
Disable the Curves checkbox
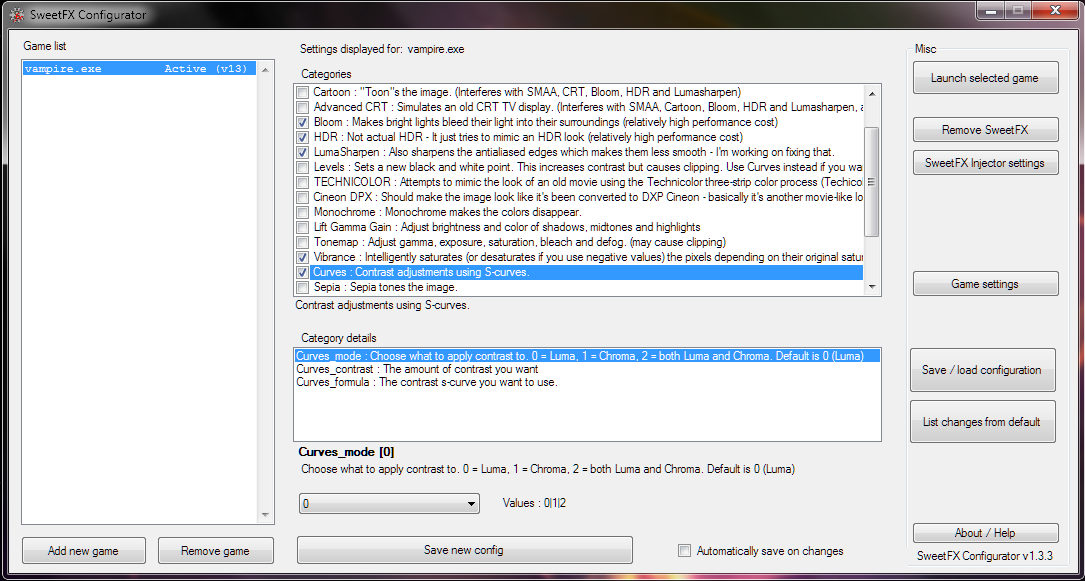coord(302,273)
